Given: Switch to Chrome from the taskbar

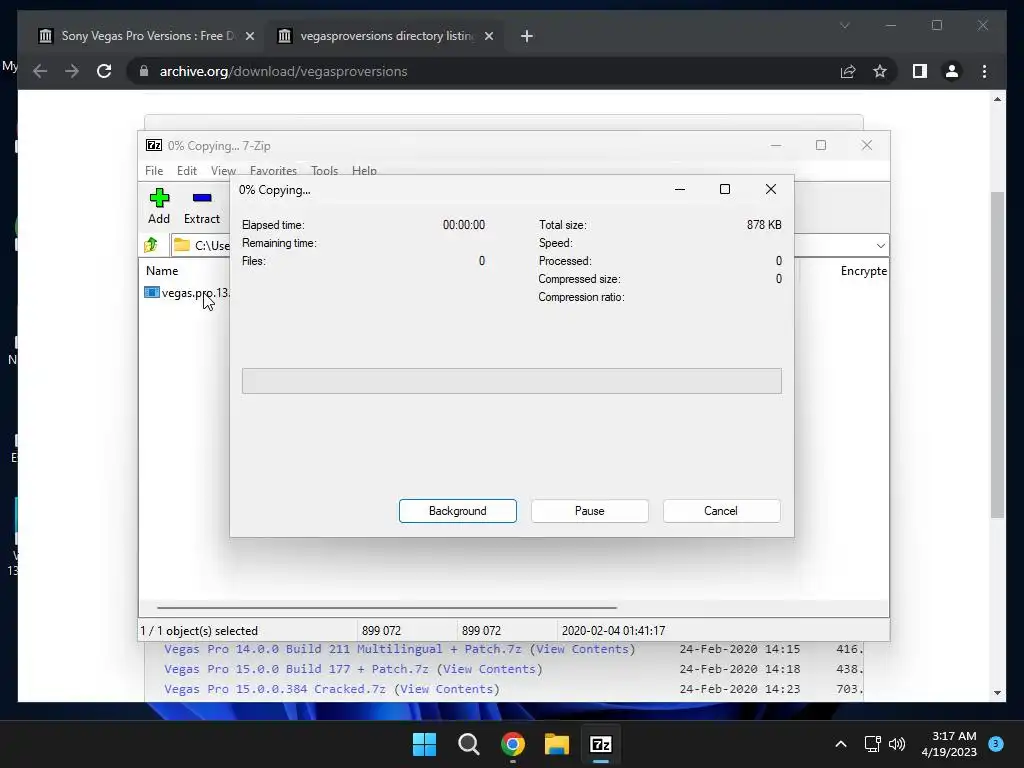Looking at the screenshot, I should pos(513,744).
